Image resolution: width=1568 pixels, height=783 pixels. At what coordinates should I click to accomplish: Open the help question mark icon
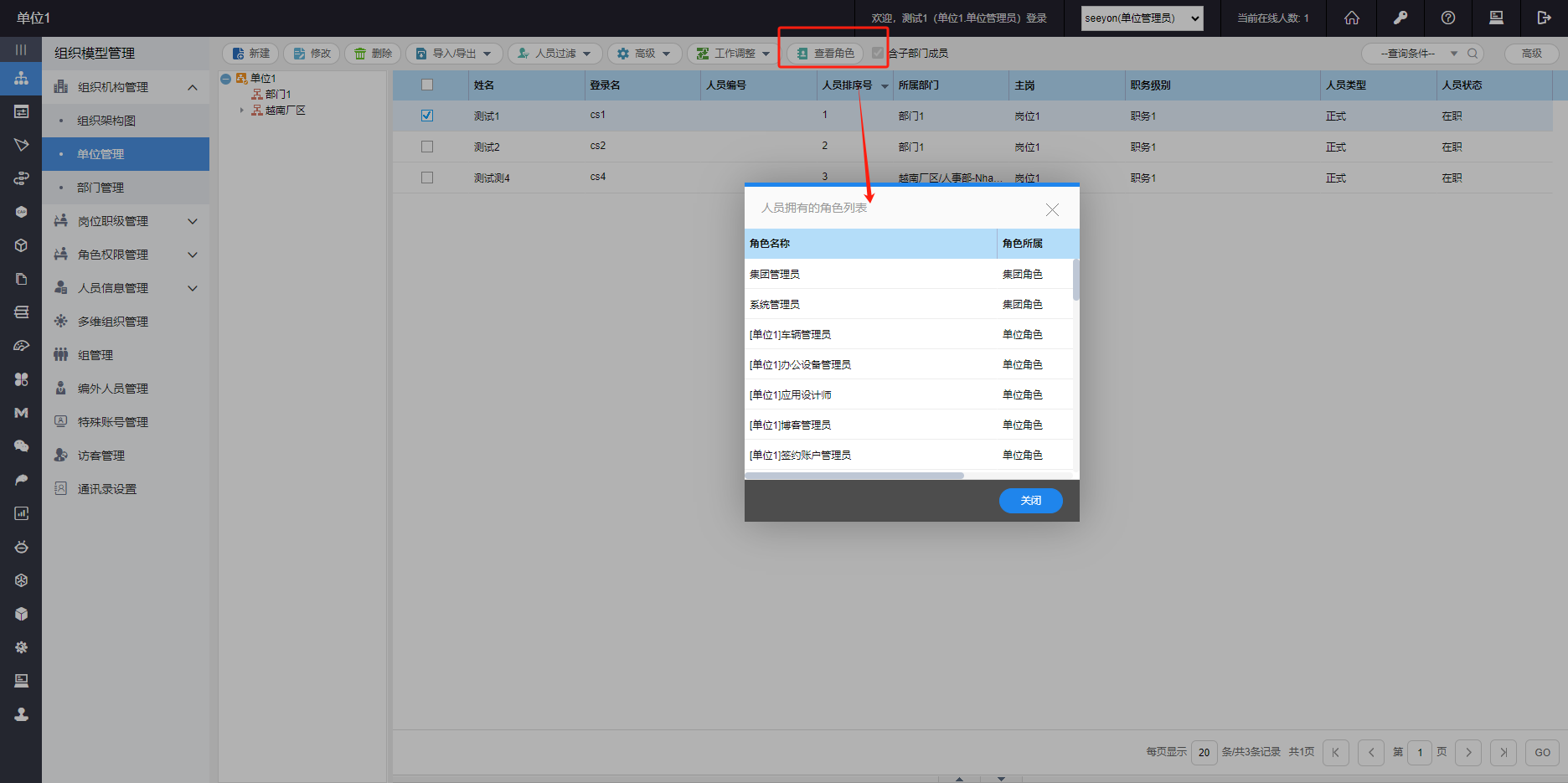click(1448, 18)
